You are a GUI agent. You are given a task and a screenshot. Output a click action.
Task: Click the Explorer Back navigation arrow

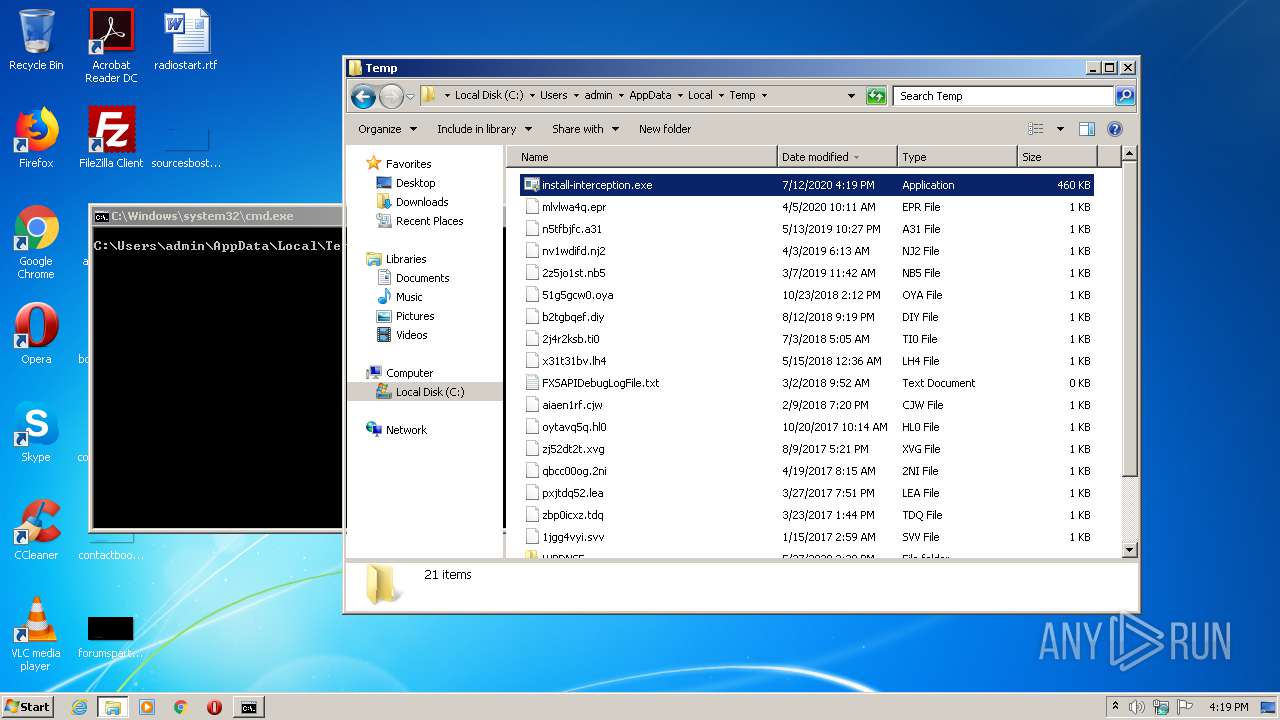[x=363, y=96]
